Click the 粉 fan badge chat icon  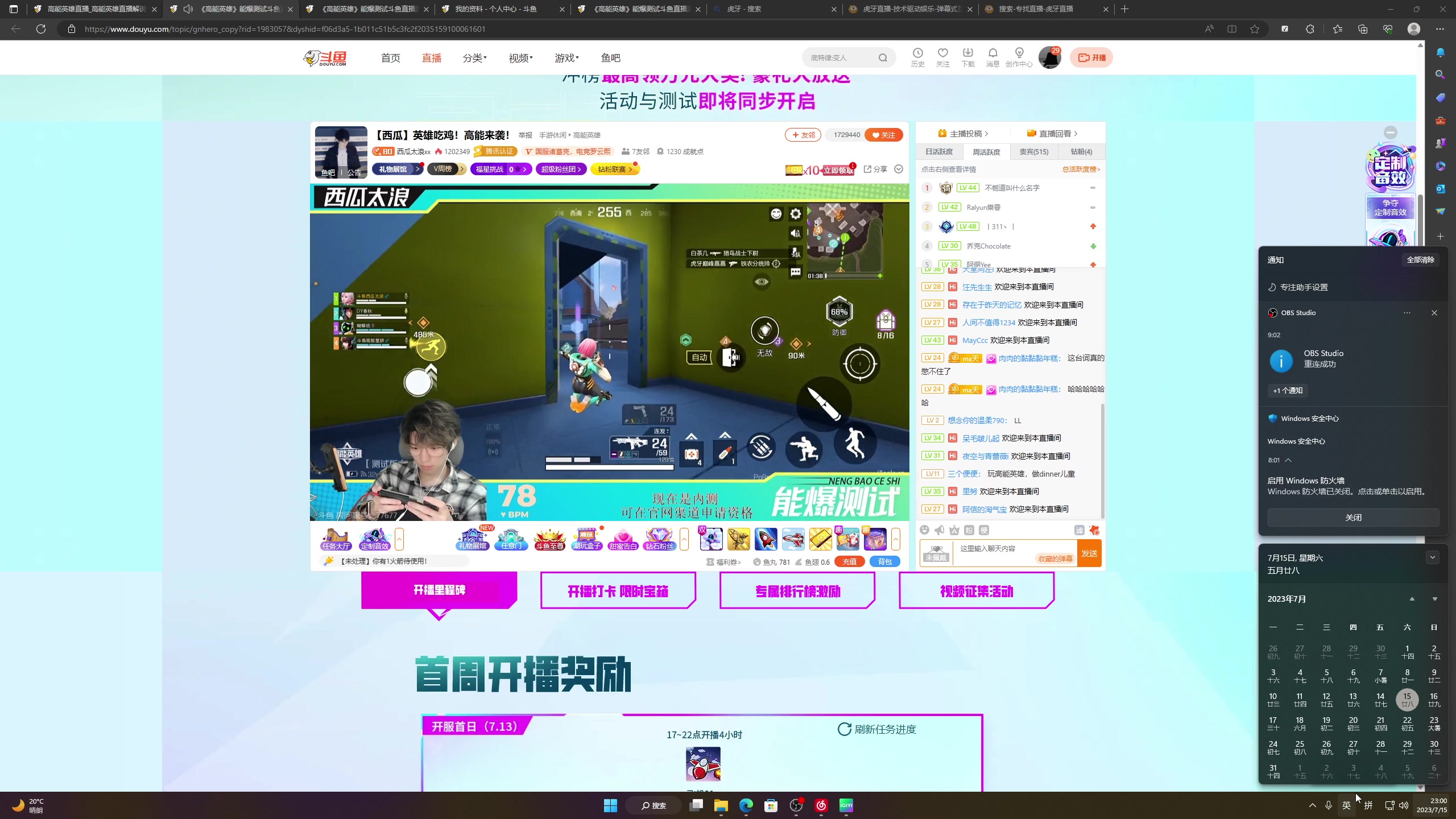coord(969,530)
